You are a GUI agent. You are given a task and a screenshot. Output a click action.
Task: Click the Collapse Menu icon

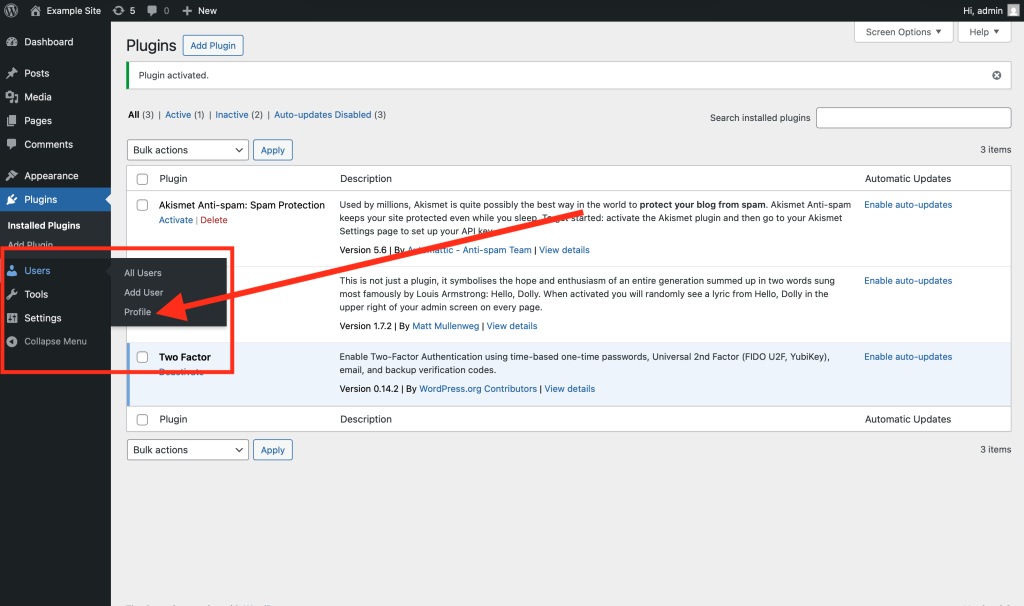tap(12, 342)
